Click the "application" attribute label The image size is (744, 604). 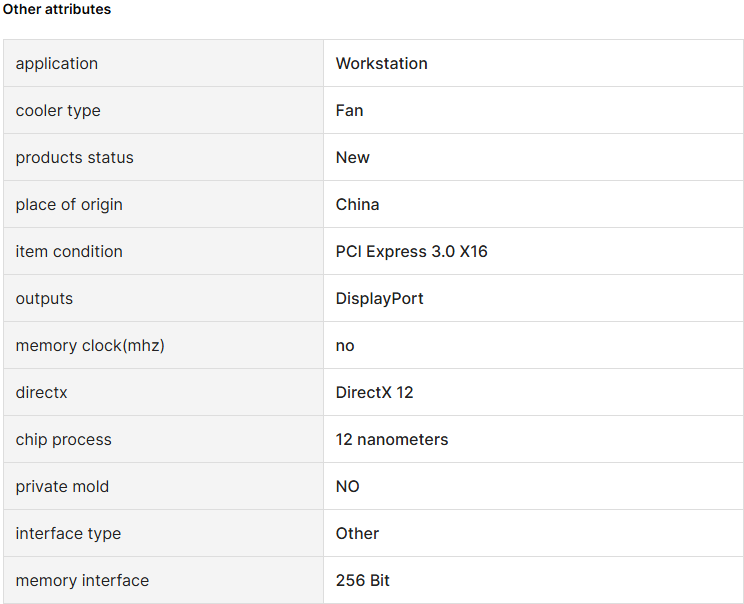pyautogui.click(x=57, y=63)
